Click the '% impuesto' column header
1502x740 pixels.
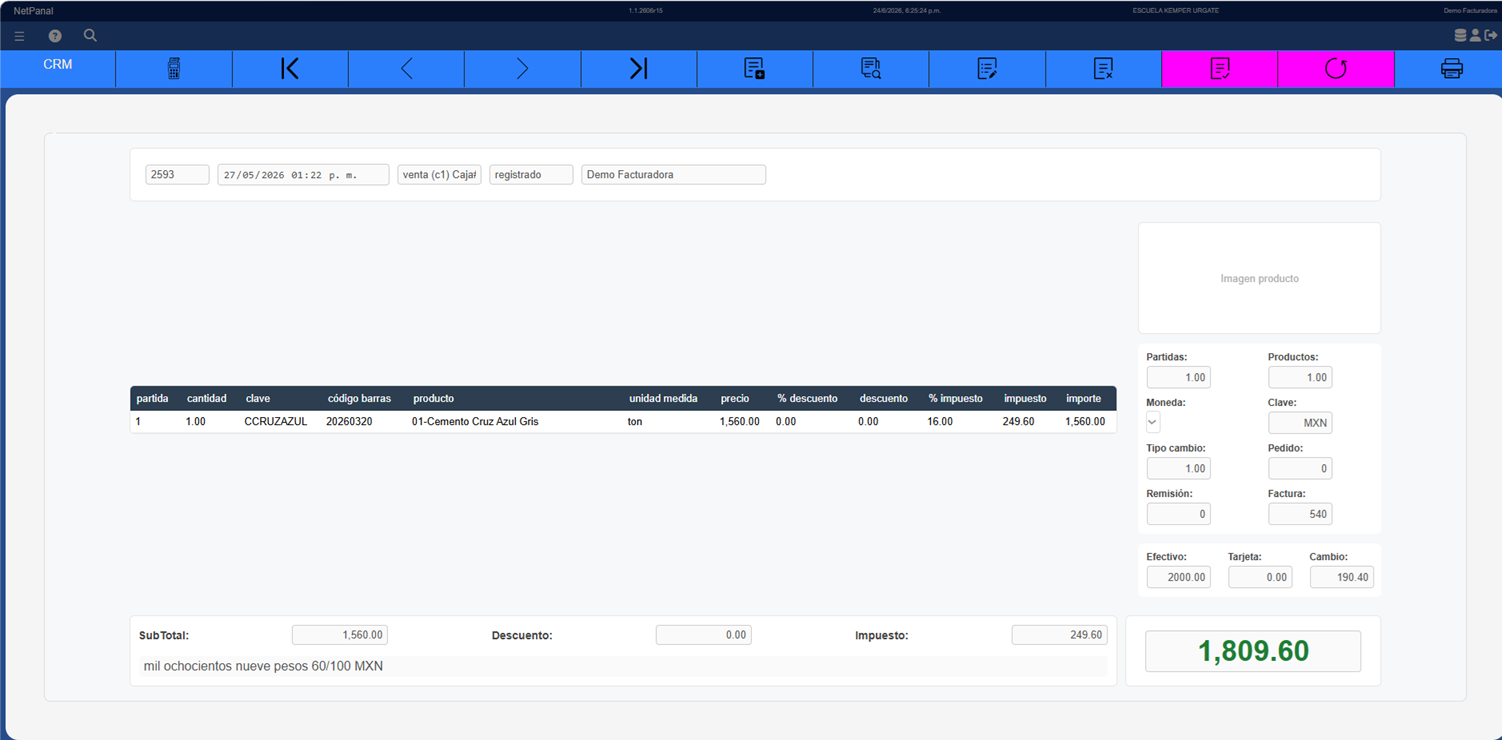pyautogui.click(x=955, y=398)
